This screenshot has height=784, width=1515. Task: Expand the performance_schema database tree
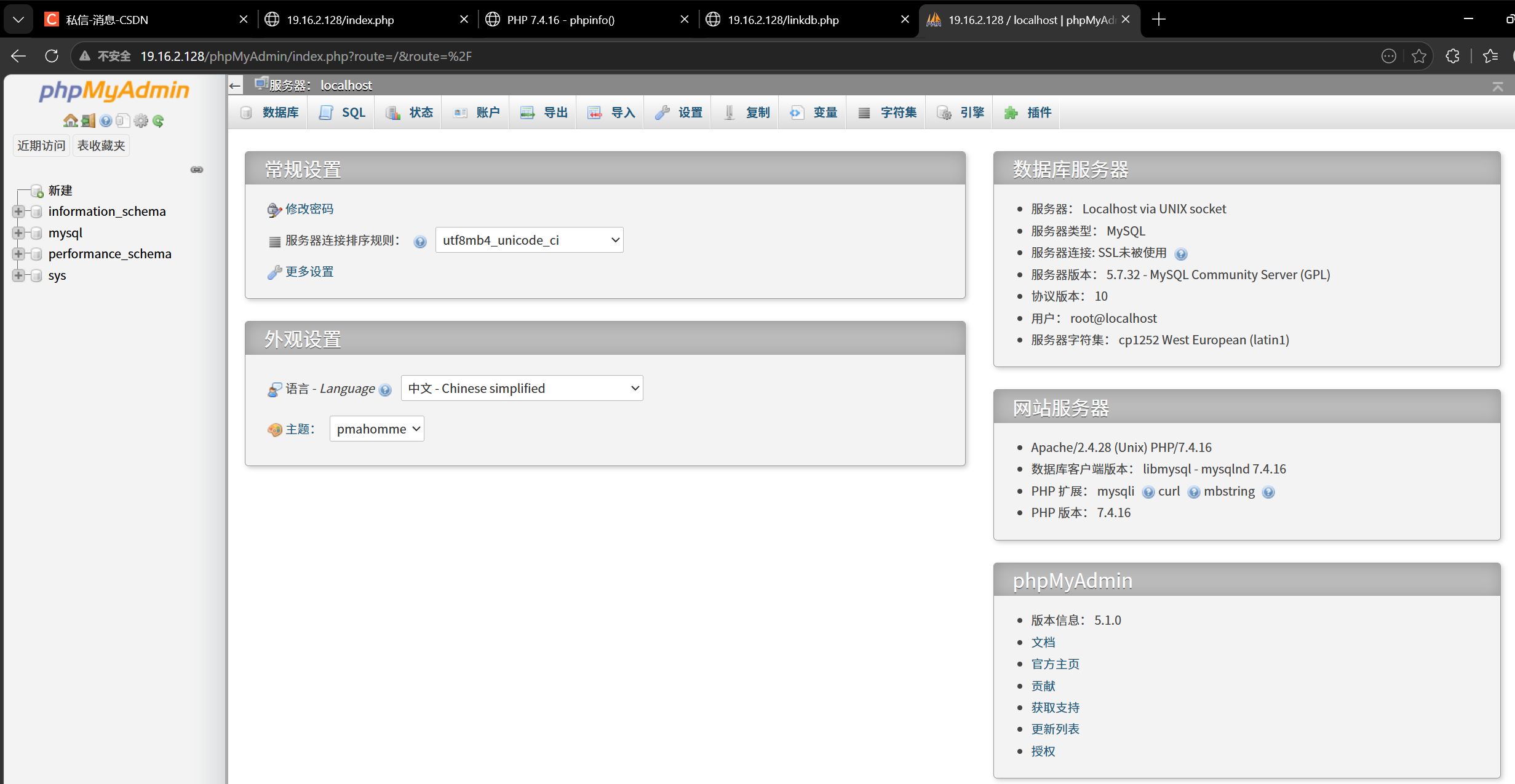coord(18,254)
